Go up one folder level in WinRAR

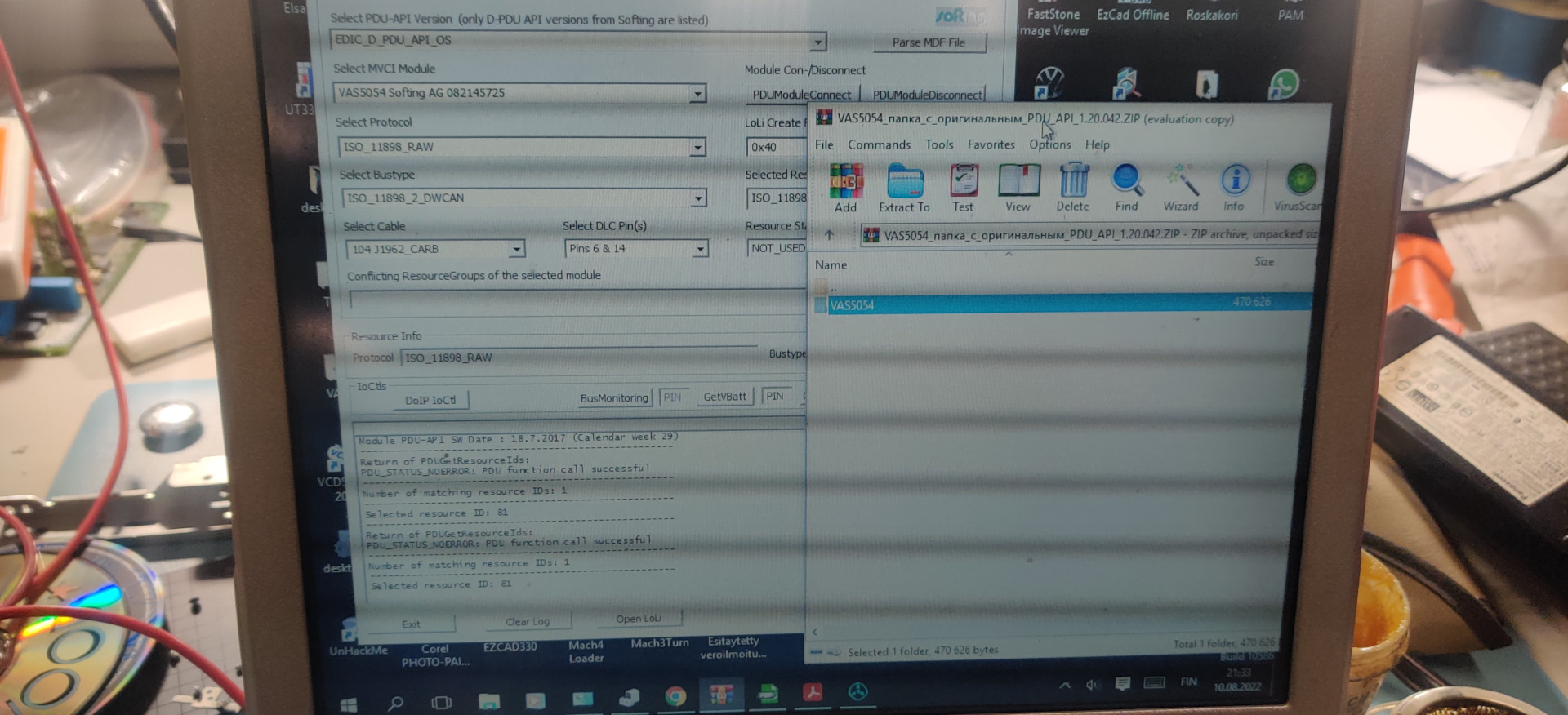coord(829,235)
